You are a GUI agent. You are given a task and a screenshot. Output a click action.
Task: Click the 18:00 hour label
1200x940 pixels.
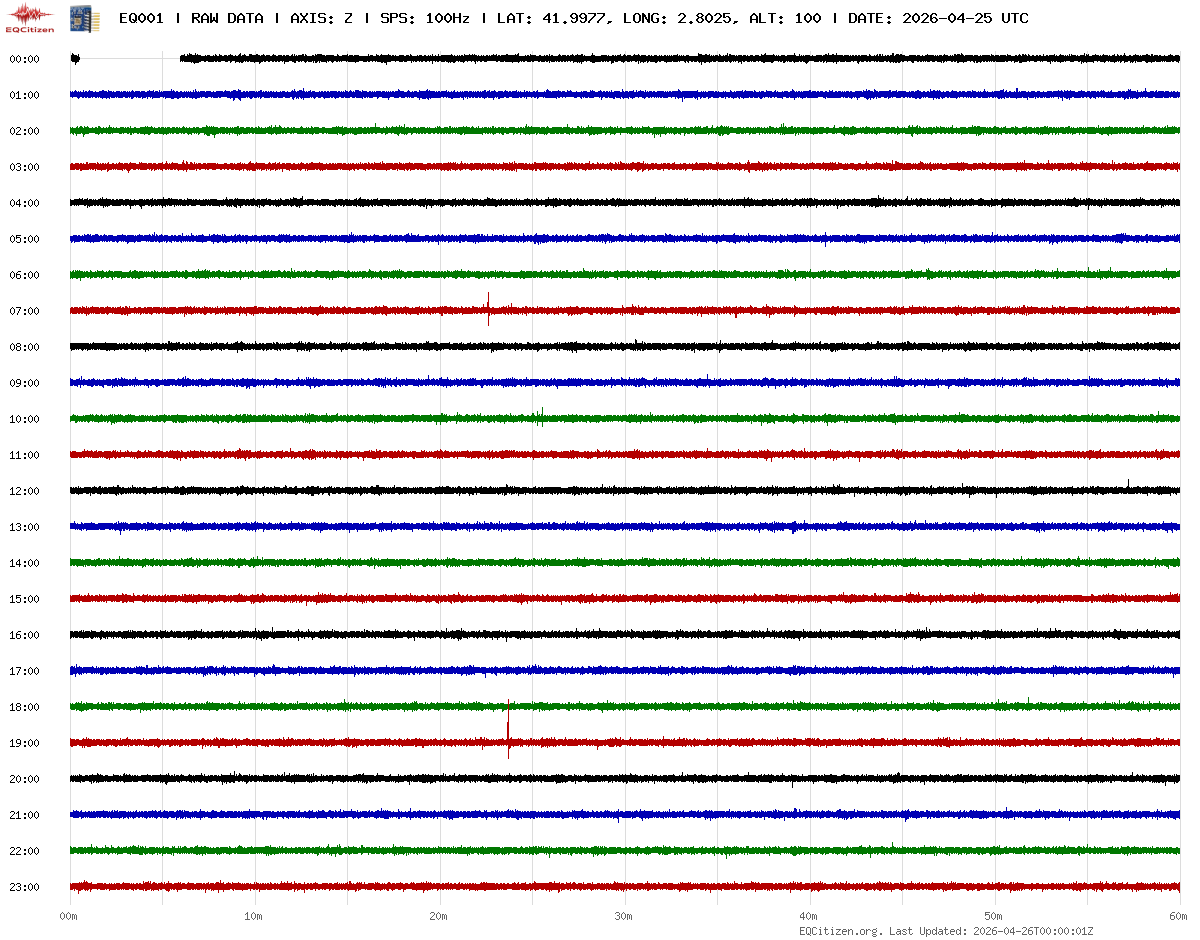point(24,707)
